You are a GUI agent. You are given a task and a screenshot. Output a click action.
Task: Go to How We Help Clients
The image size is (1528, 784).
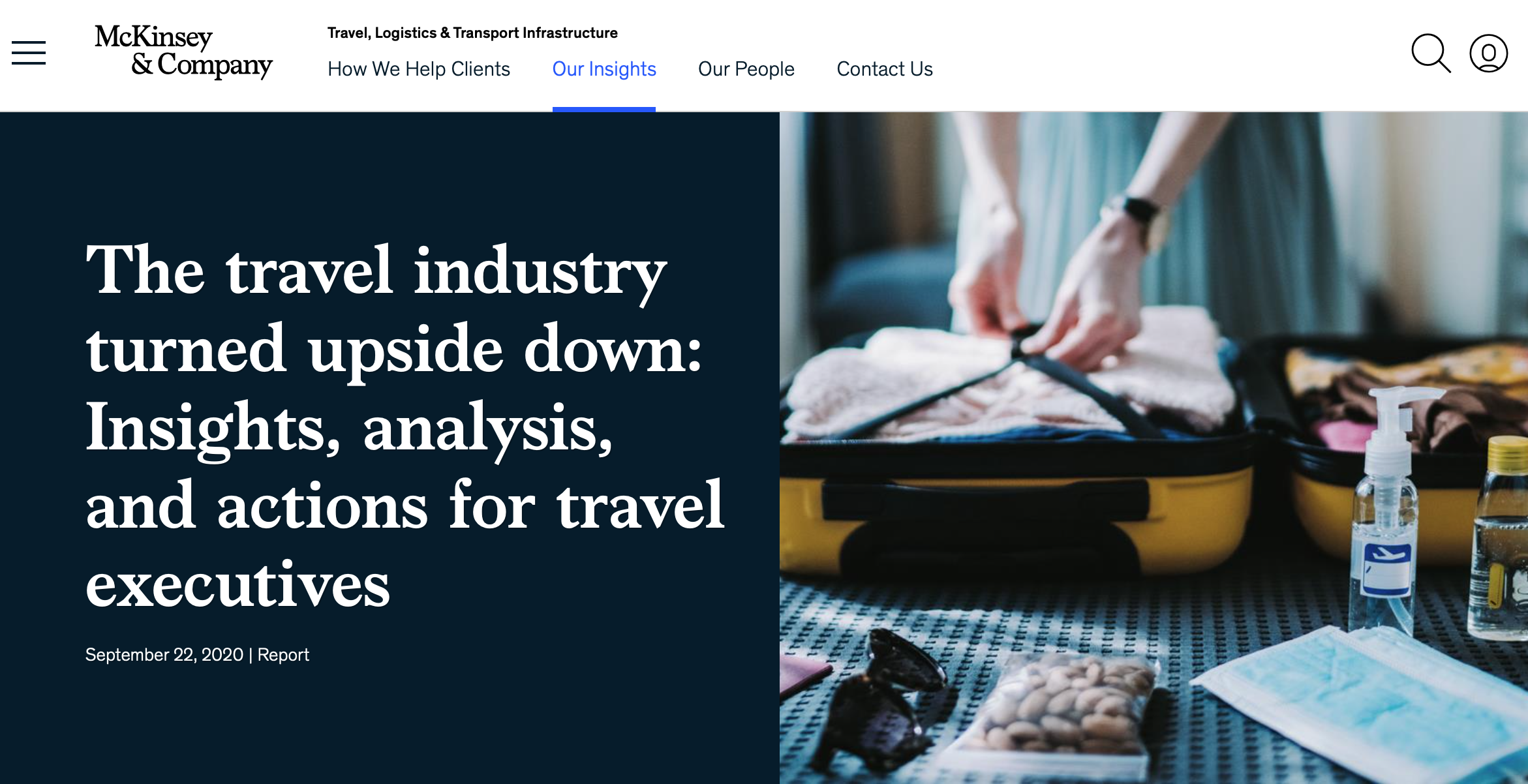pyautogui.click(x=419, y=69)
